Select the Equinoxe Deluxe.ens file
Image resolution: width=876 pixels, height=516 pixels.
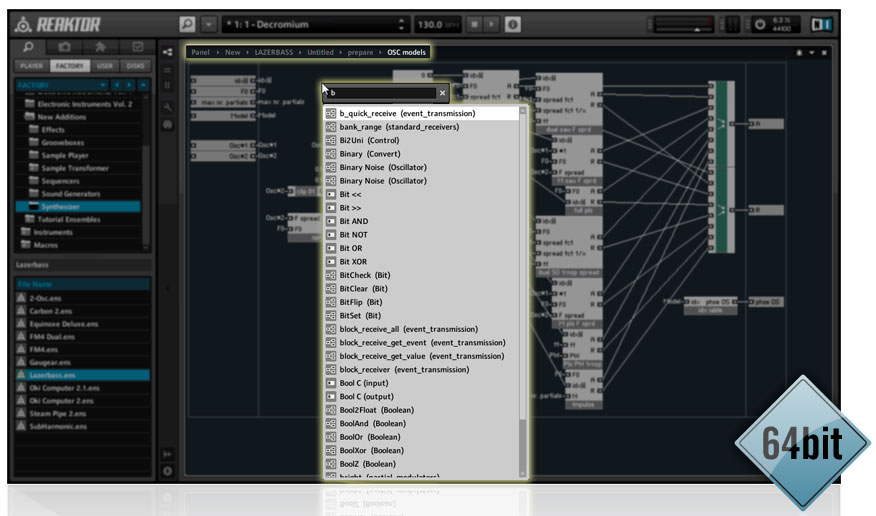point(83,324)
